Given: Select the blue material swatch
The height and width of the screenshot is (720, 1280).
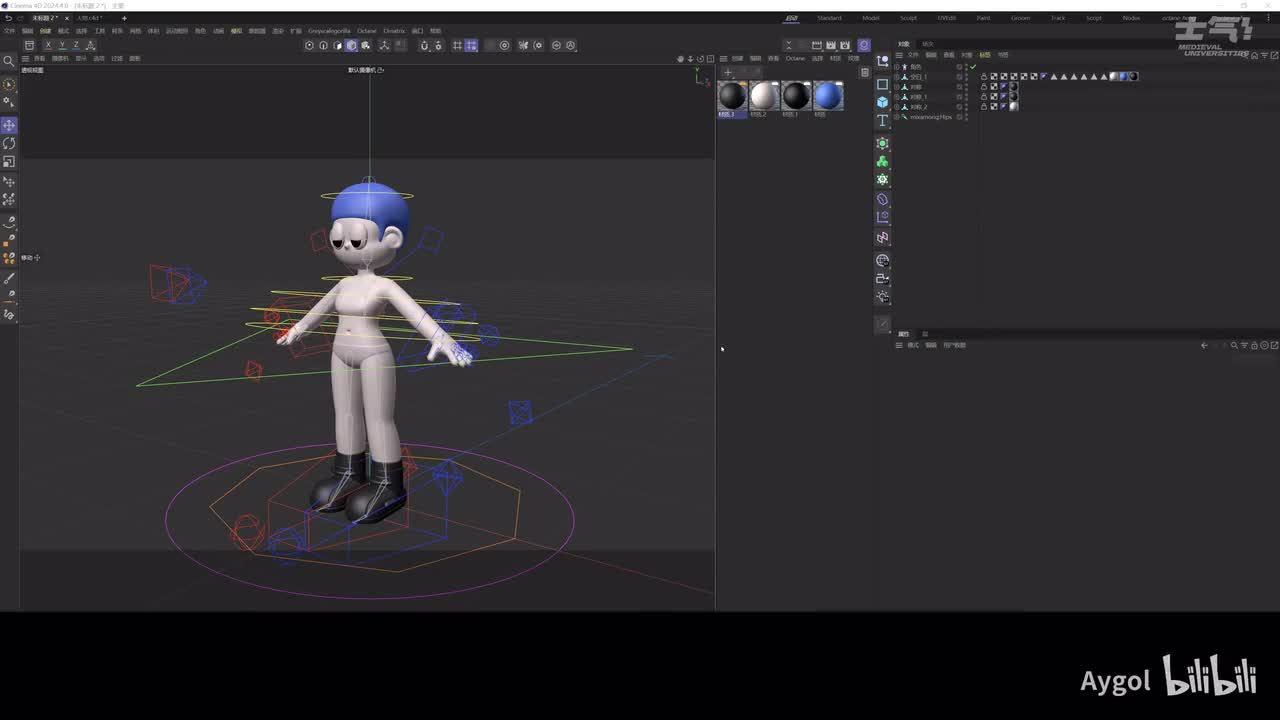Looking at the screenshot, I should pos(827,96).
